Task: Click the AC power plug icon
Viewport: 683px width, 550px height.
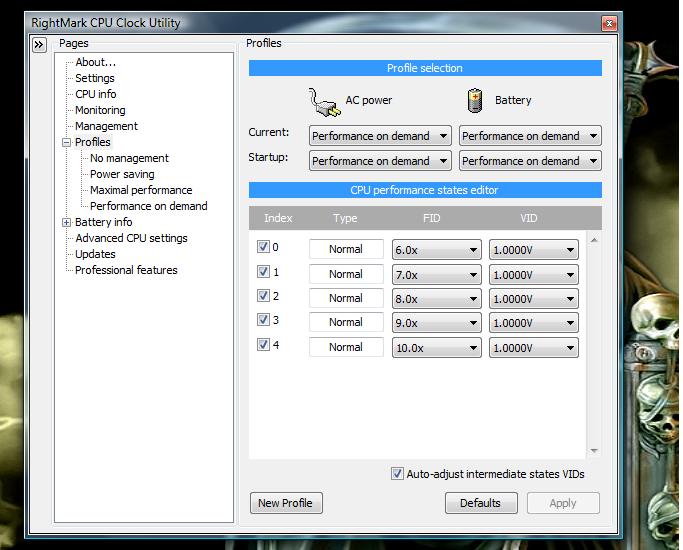Action: pyautogui.click(x=325, y=103)
